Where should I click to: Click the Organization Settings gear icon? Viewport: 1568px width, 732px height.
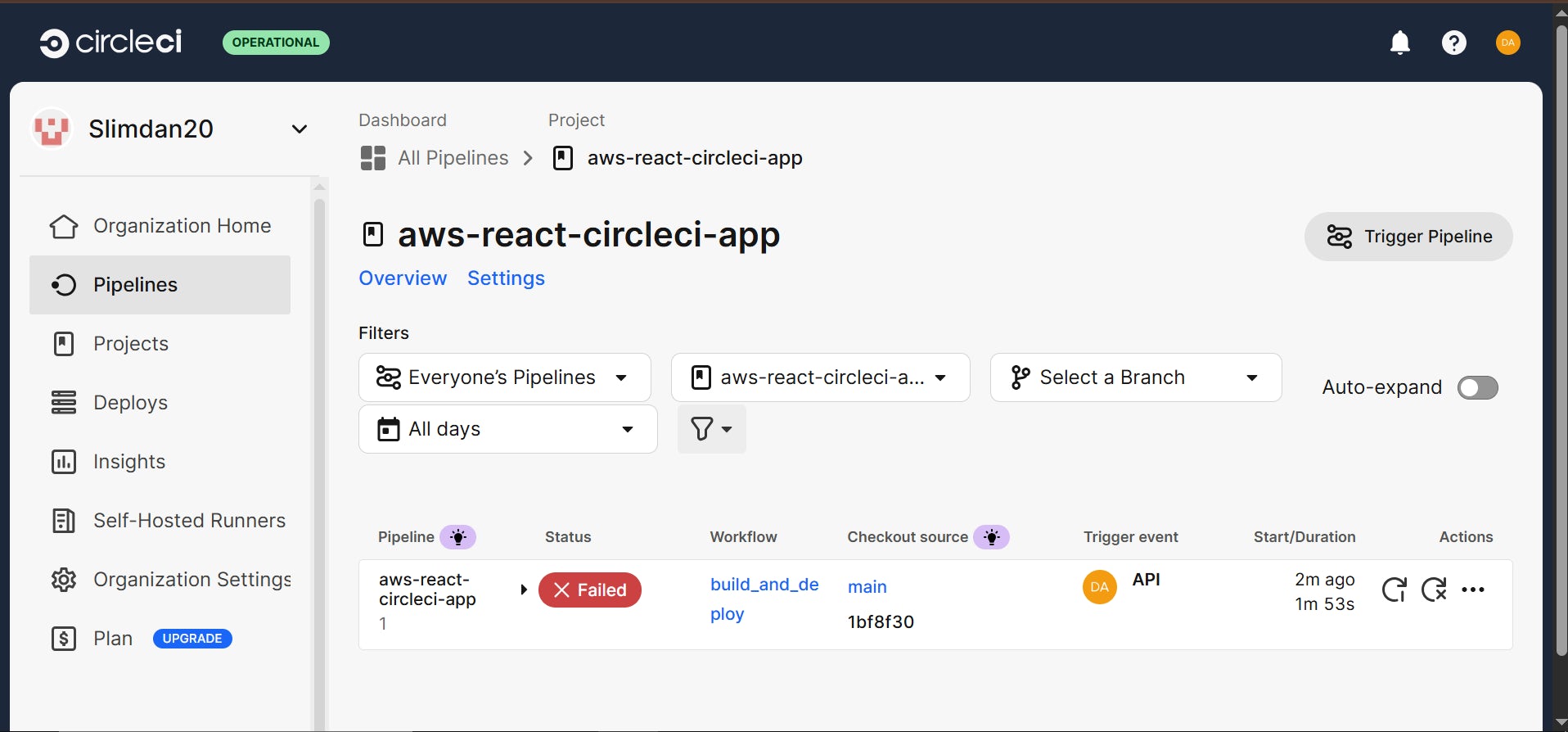coord(64,580)
